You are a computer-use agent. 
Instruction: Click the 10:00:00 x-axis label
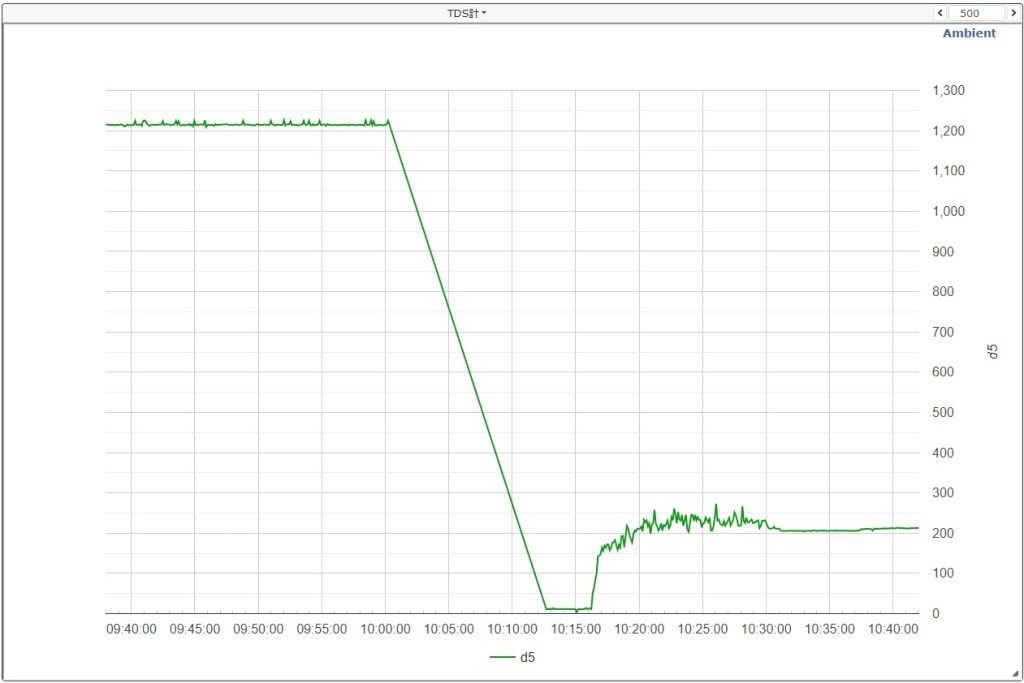385,629
